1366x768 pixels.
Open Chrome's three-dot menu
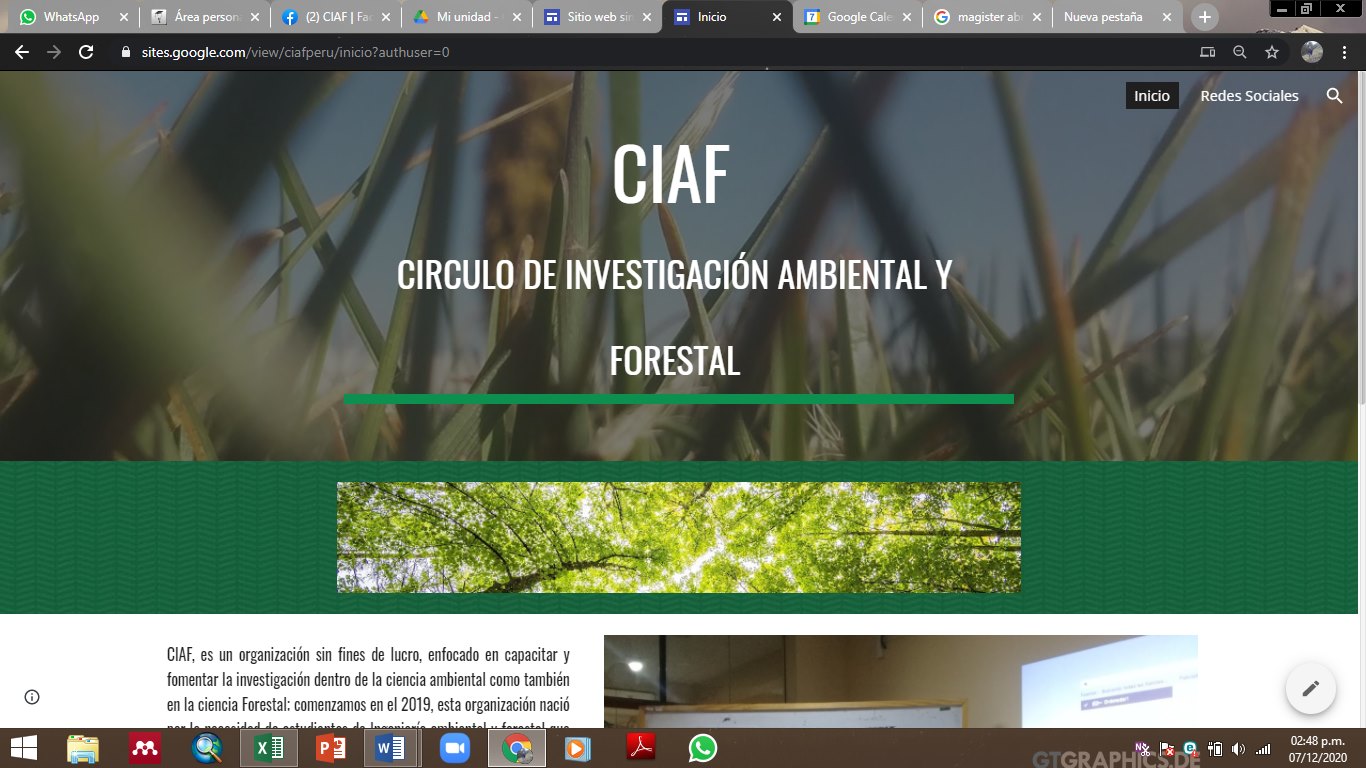click(x=1346, y=52)
